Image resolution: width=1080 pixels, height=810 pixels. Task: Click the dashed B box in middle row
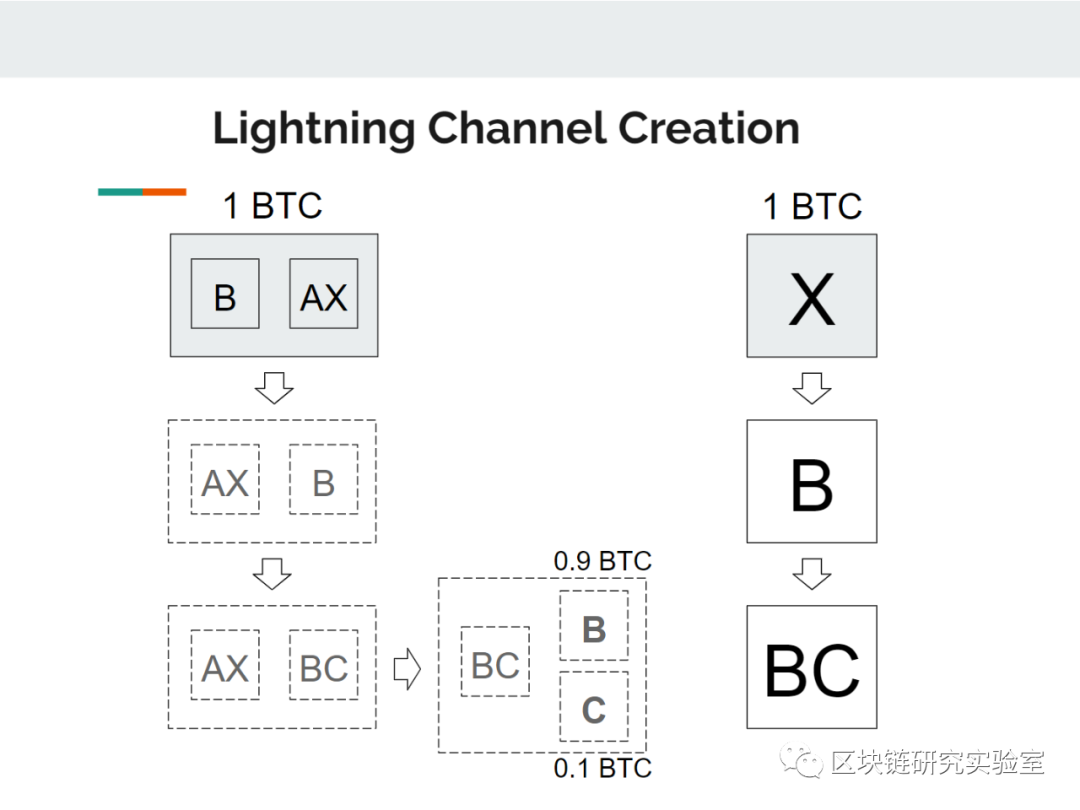(324, 479)
